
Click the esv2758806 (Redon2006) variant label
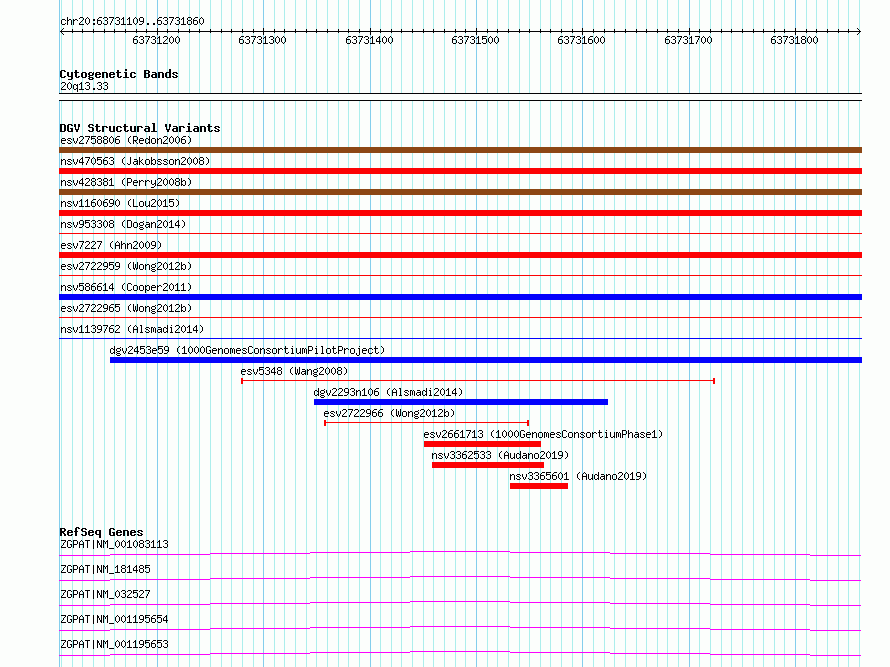coord(126,140)
